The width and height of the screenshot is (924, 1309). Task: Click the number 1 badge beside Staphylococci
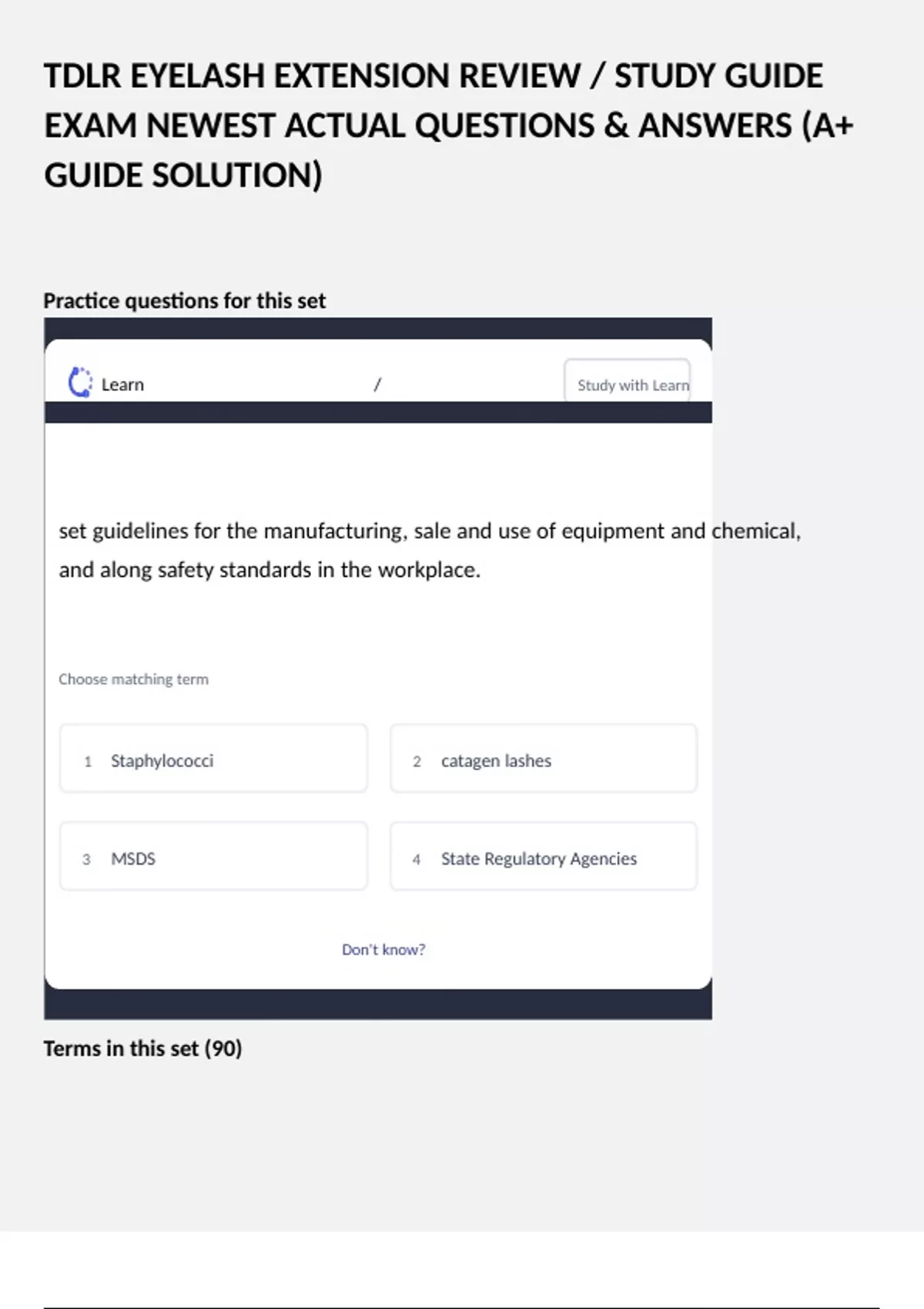pos(88,762)
